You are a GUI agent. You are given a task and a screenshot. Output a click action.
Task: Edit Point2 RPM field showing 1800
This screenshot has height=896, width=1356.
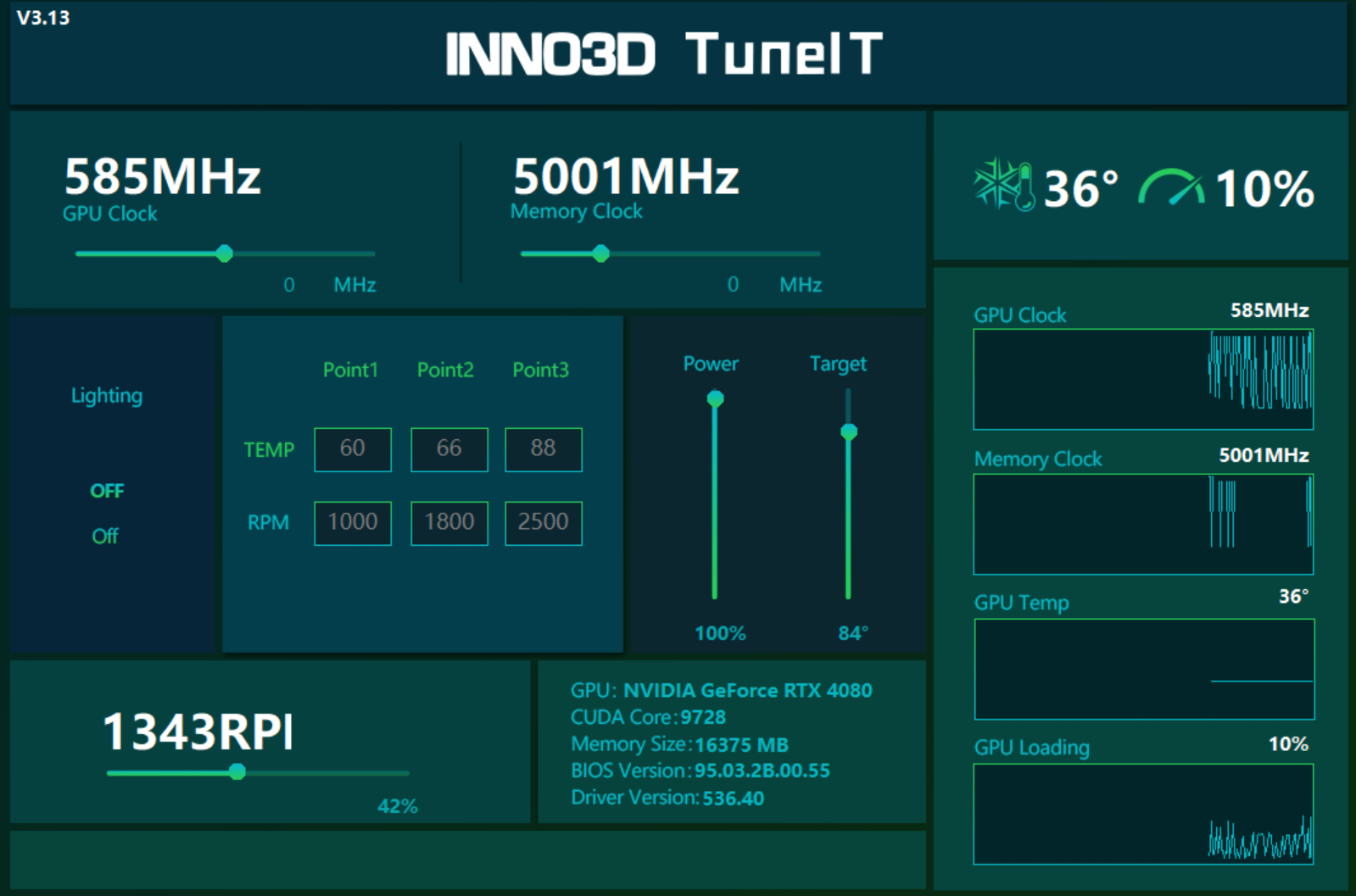(x=449, y=523)
